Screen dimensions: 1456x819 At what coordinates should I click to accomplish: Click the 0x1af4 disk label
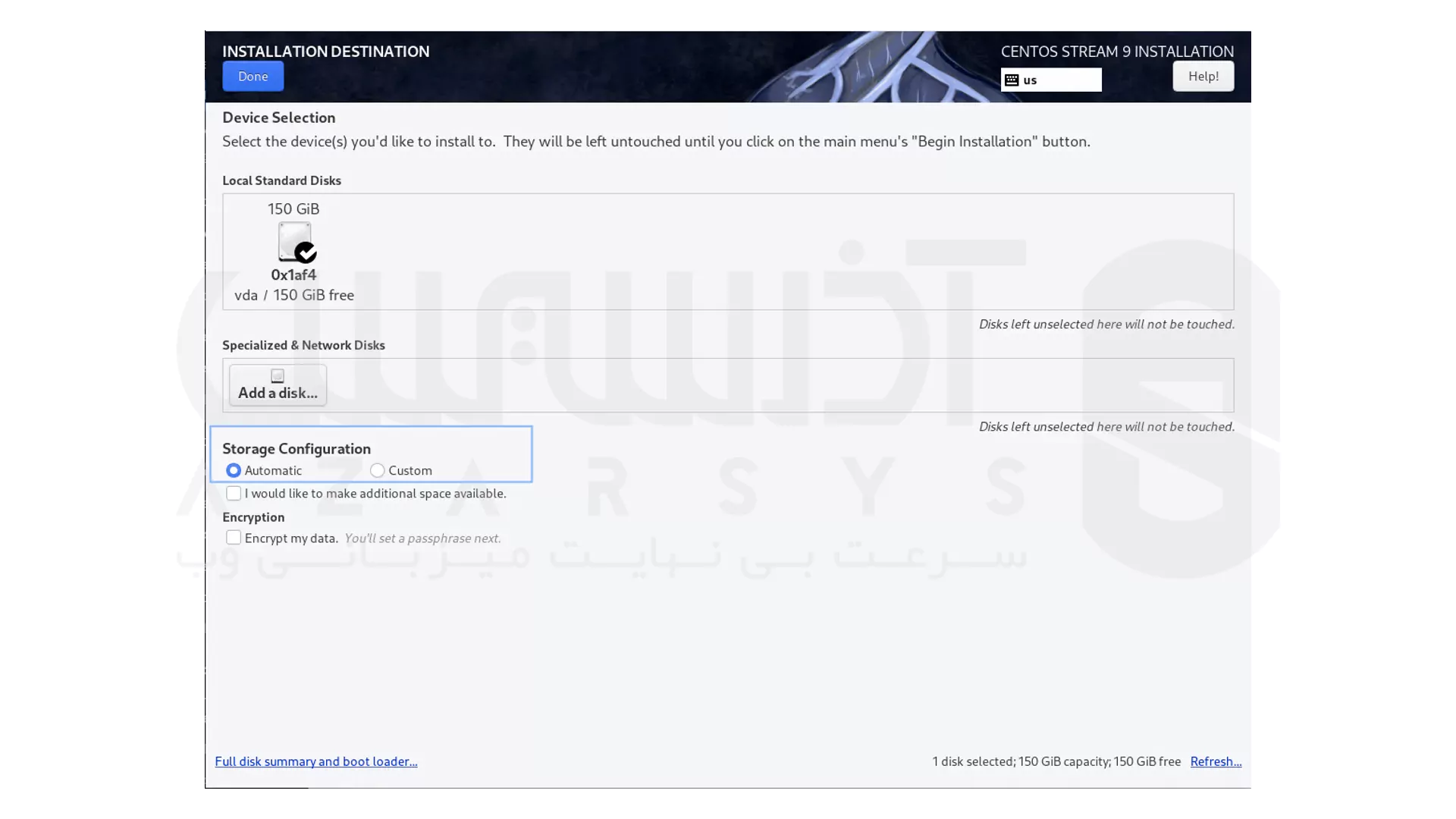[x=293, y=275]
